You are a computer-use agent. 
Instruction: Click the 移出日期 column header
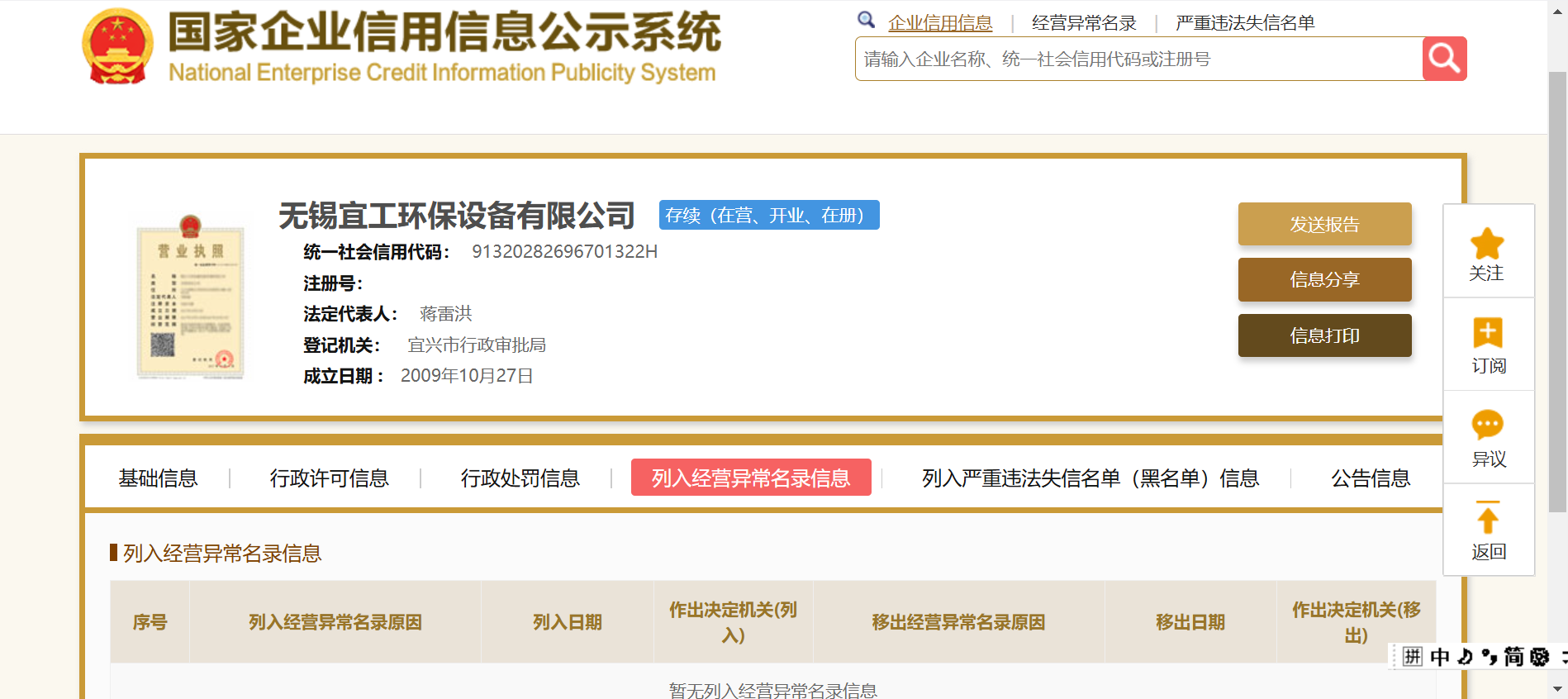[x=1190, y=622]
